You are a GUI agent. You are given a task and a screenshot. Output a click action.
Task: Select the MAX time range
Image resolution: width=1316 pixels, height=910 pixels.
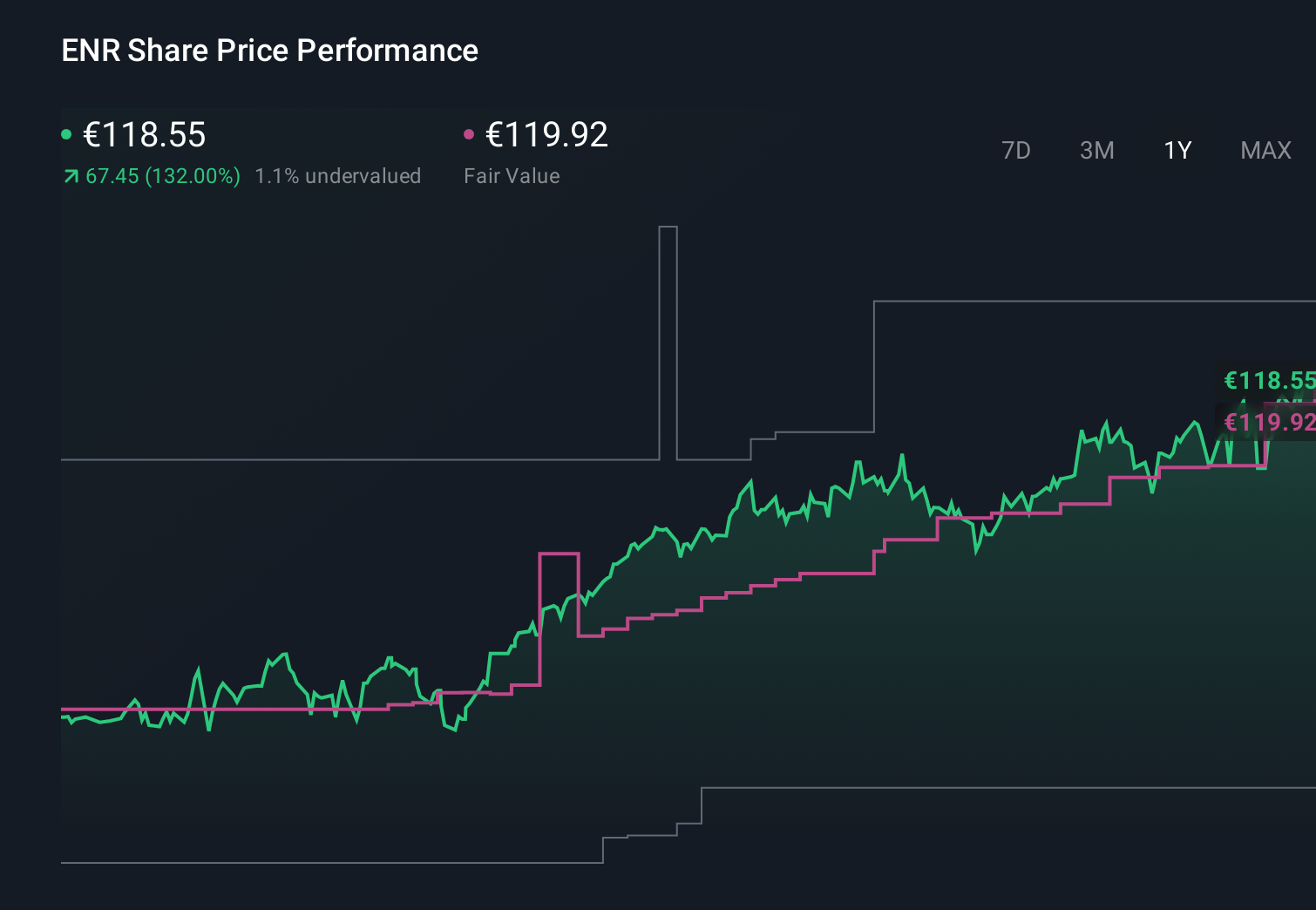pyautogui.click(x=1265, y=150)
